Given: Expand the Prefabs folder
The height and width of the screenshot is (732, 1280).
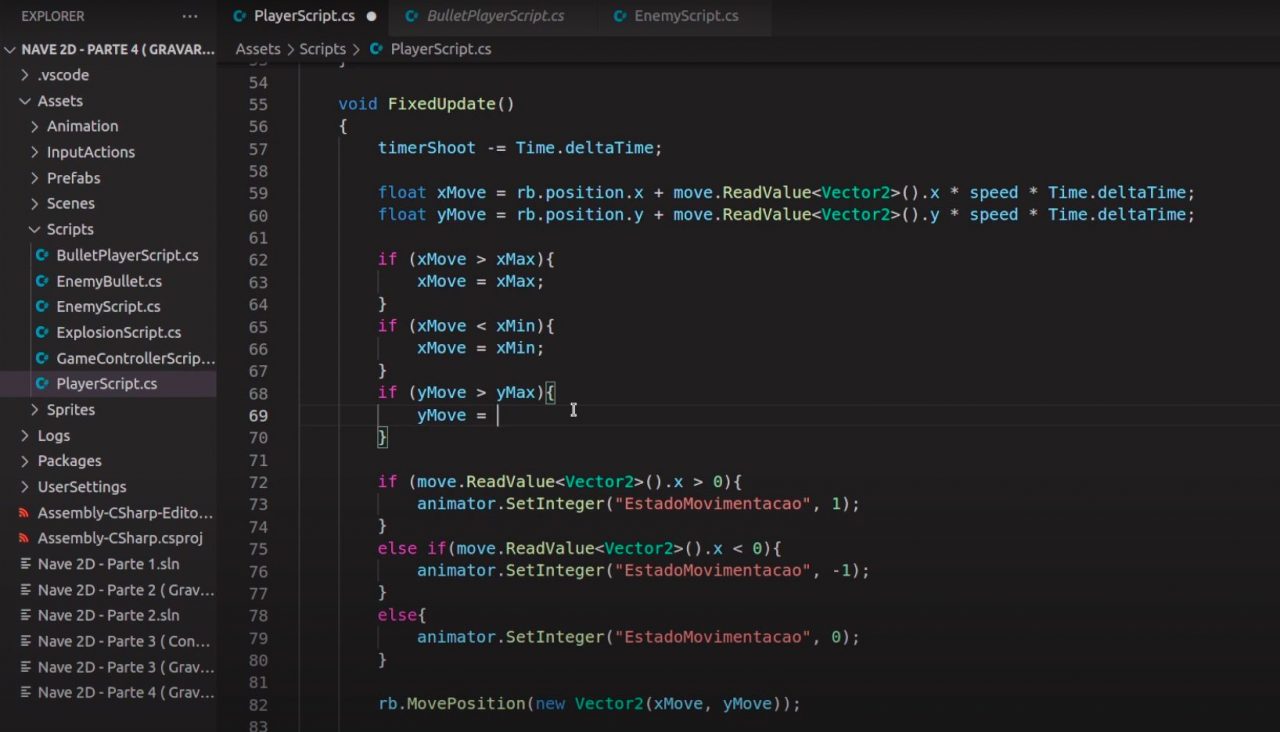Looking at the screenshot, I should (37, 177).
